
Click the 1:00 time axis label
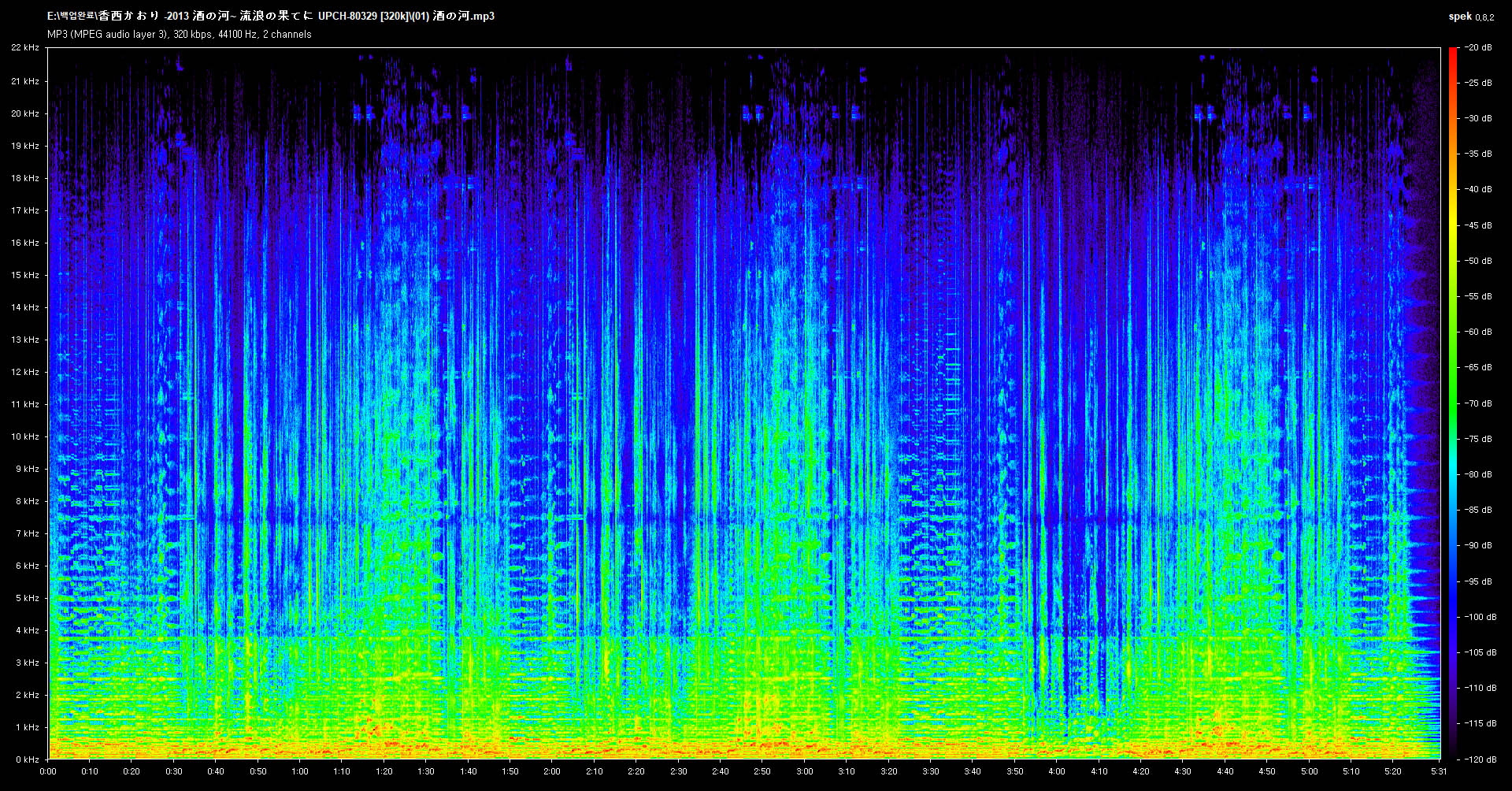[300, 771]
